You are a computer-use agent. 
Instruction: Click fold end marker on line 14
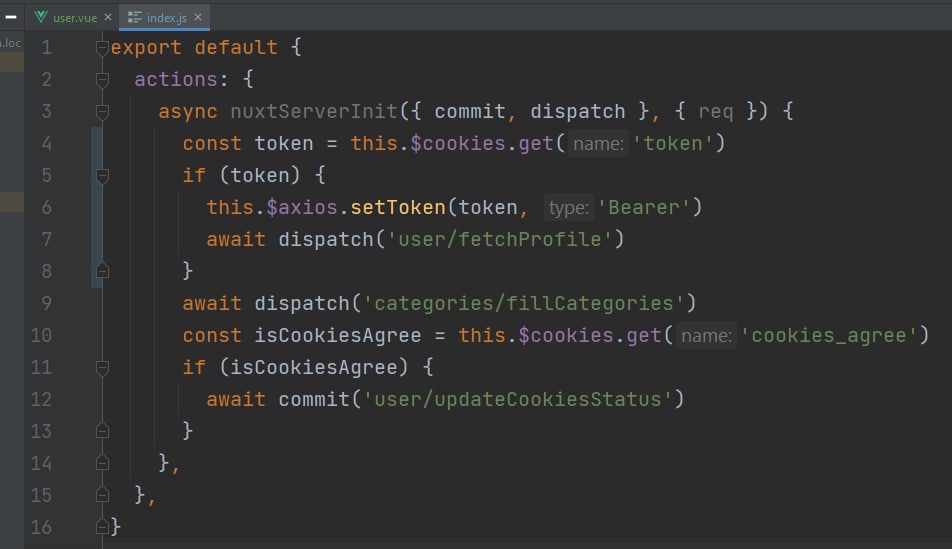coord(102,463)
